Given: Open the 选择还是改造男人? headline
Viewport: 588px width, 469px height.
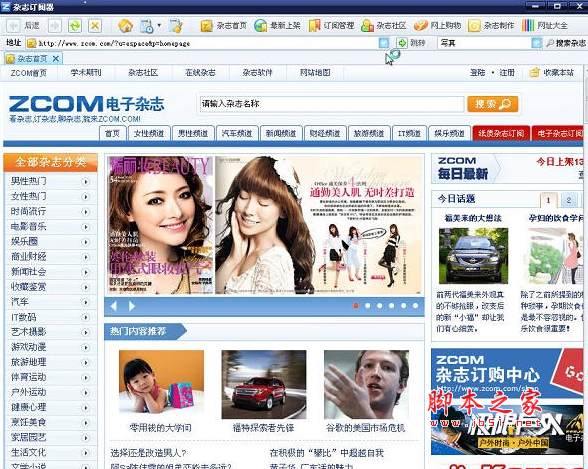Looking at the screenshot, I should [x=148, y=453].
